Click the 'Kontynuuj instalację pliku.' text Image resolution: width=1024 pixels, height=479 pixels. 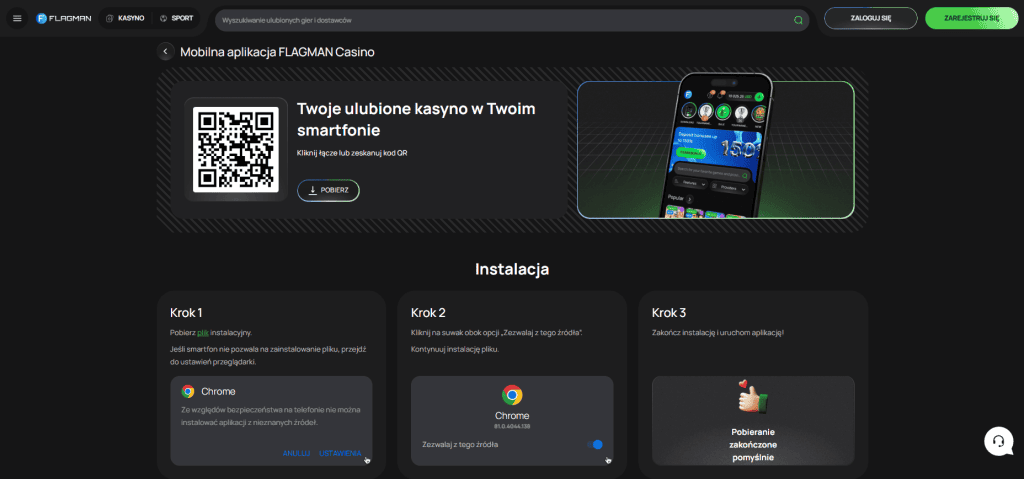tap(455, 350)
